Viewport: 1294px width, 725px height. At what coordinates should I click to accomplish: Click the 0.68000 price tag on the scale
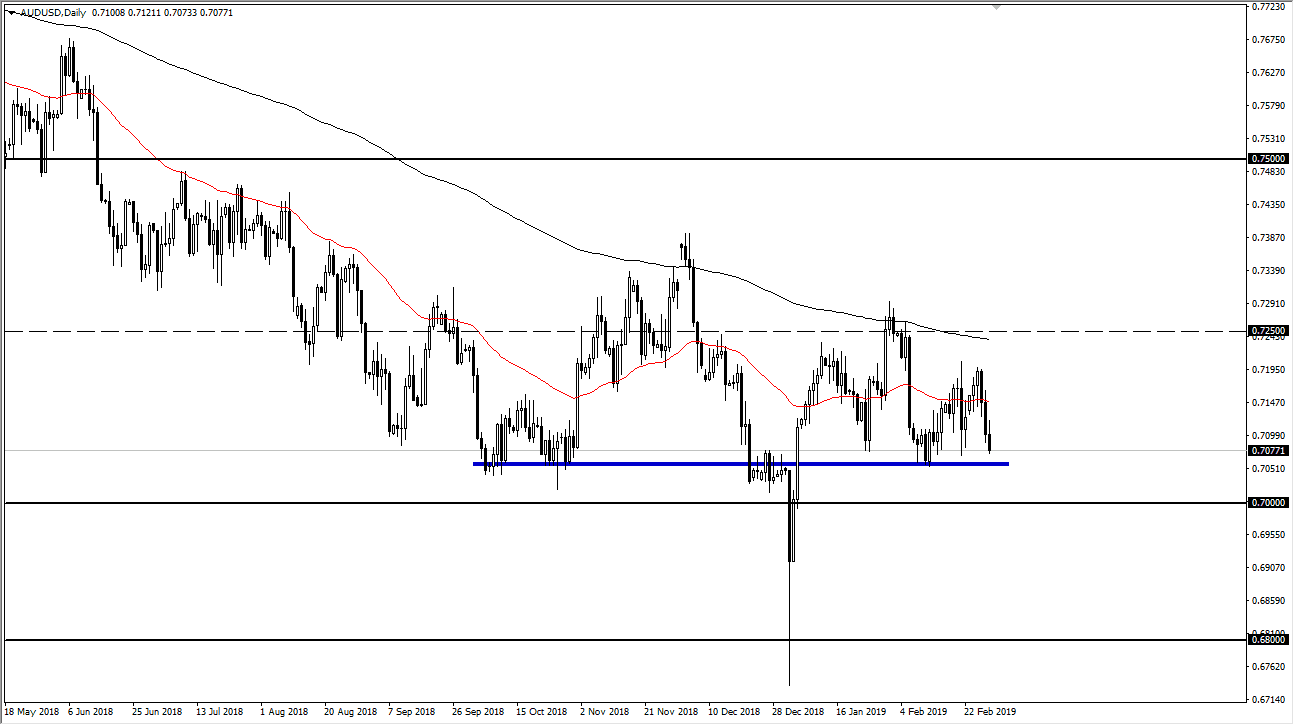(x=1267, y=640)
